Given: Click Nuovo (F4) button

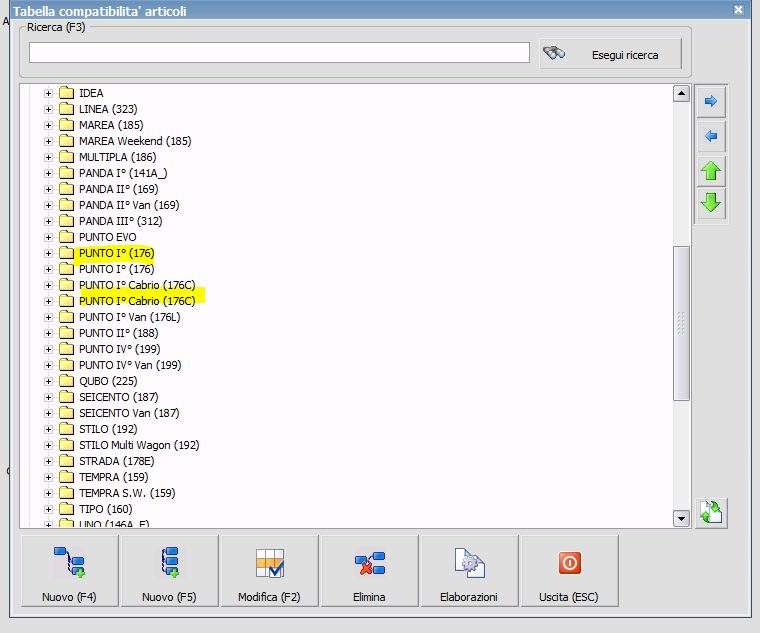Looking at the screenshot, I should click(x=69, y=571).
